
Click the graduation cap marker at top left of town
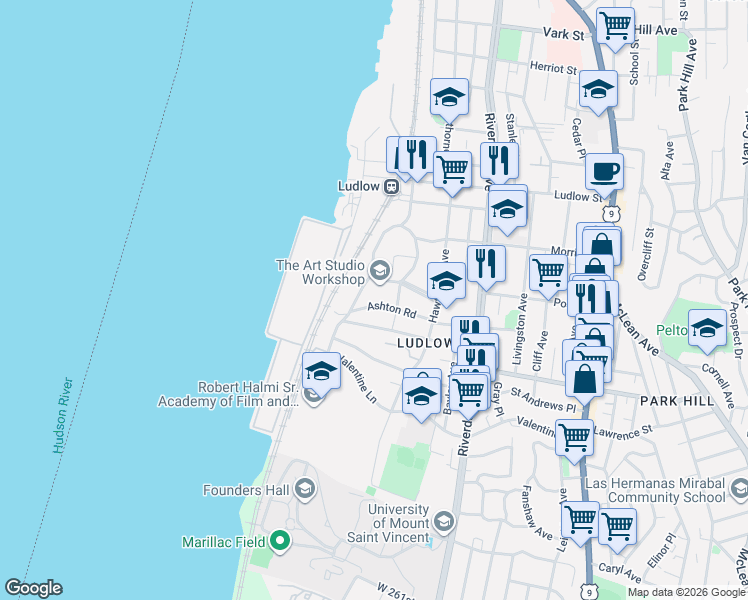449,98
